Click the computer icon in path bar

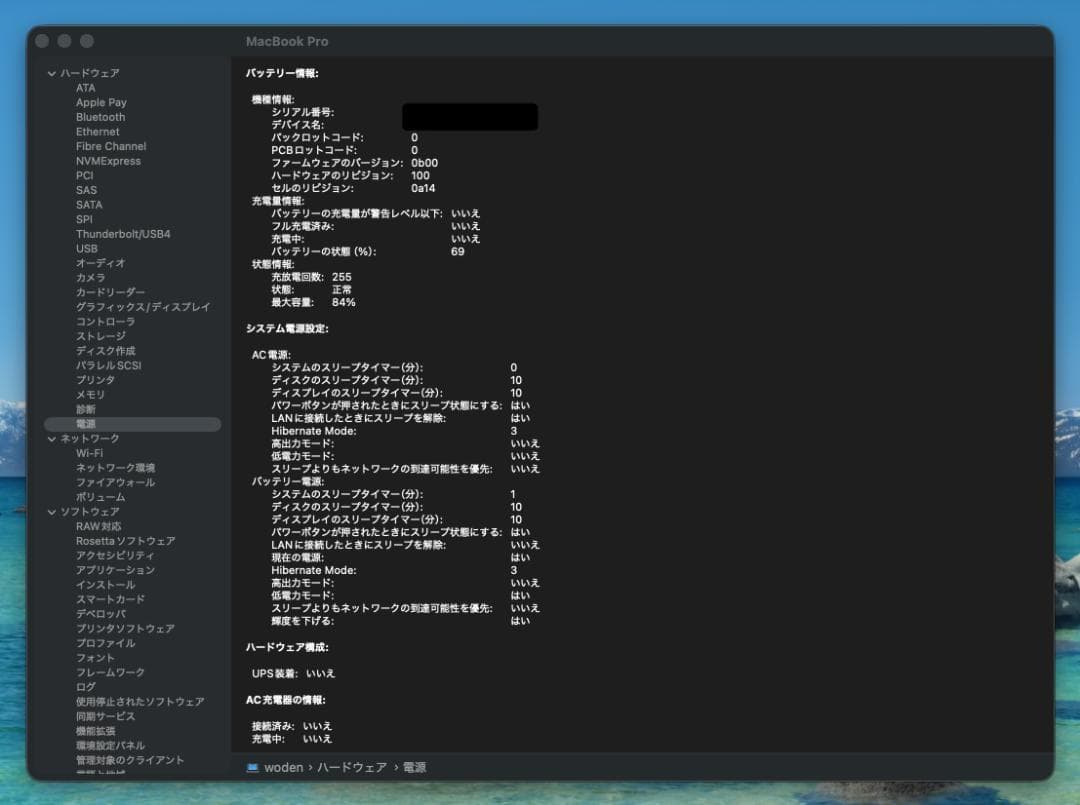(253, 767)
